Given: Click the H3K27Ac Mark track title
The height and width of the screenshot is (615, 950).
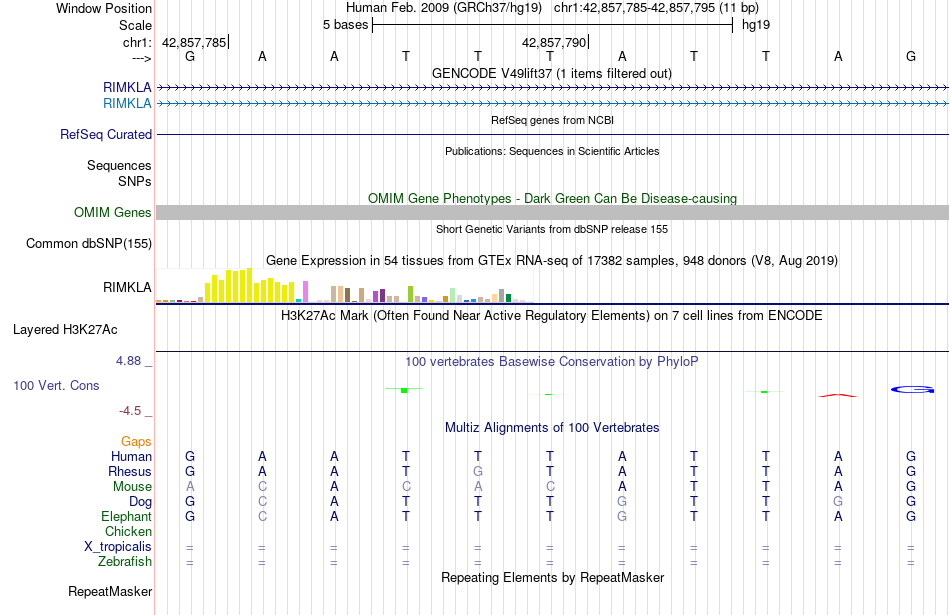Looking at the screenshot, I should pyautogui.click(x=552, y=316).
